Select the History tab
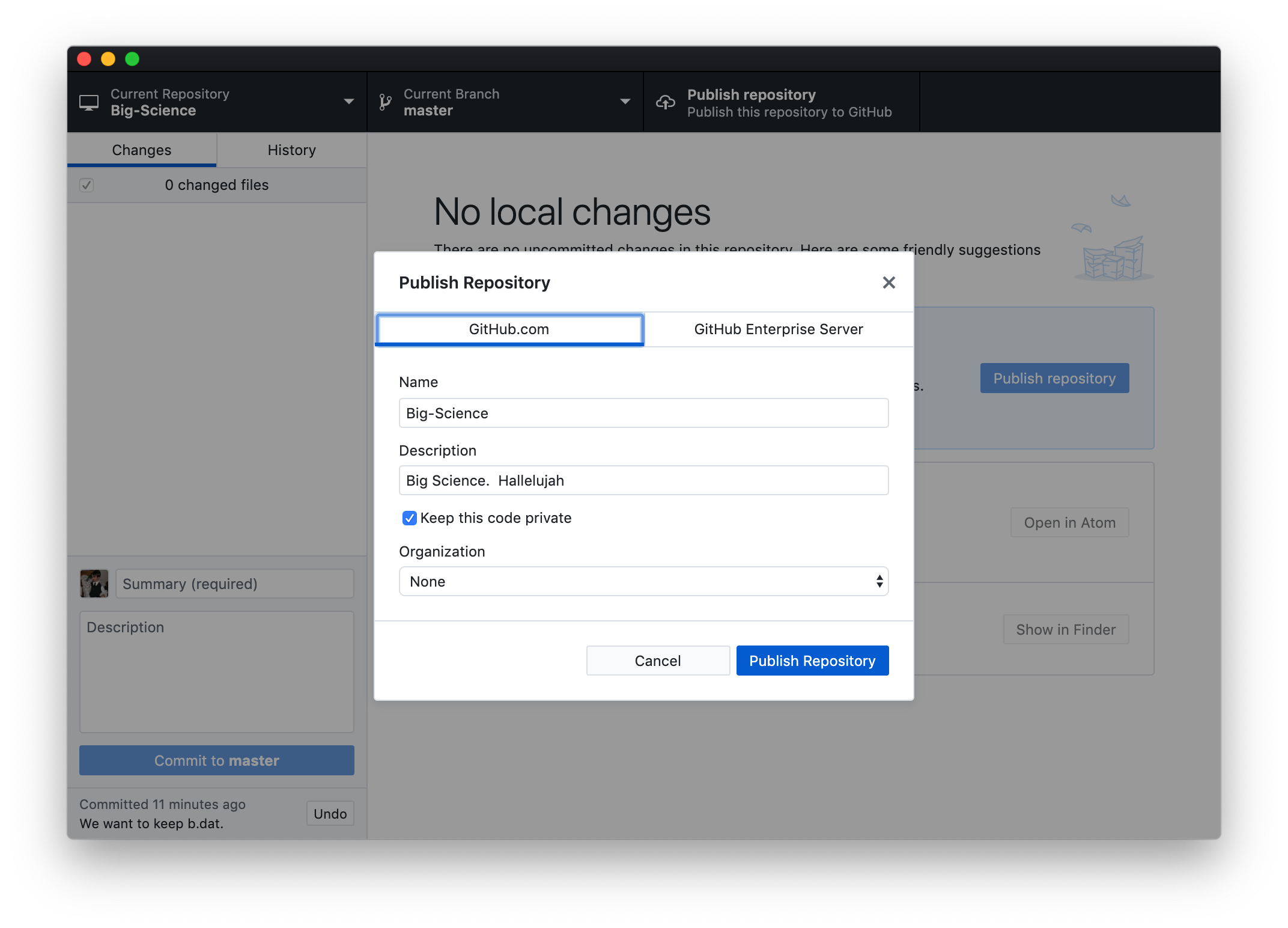 (291, 150)
